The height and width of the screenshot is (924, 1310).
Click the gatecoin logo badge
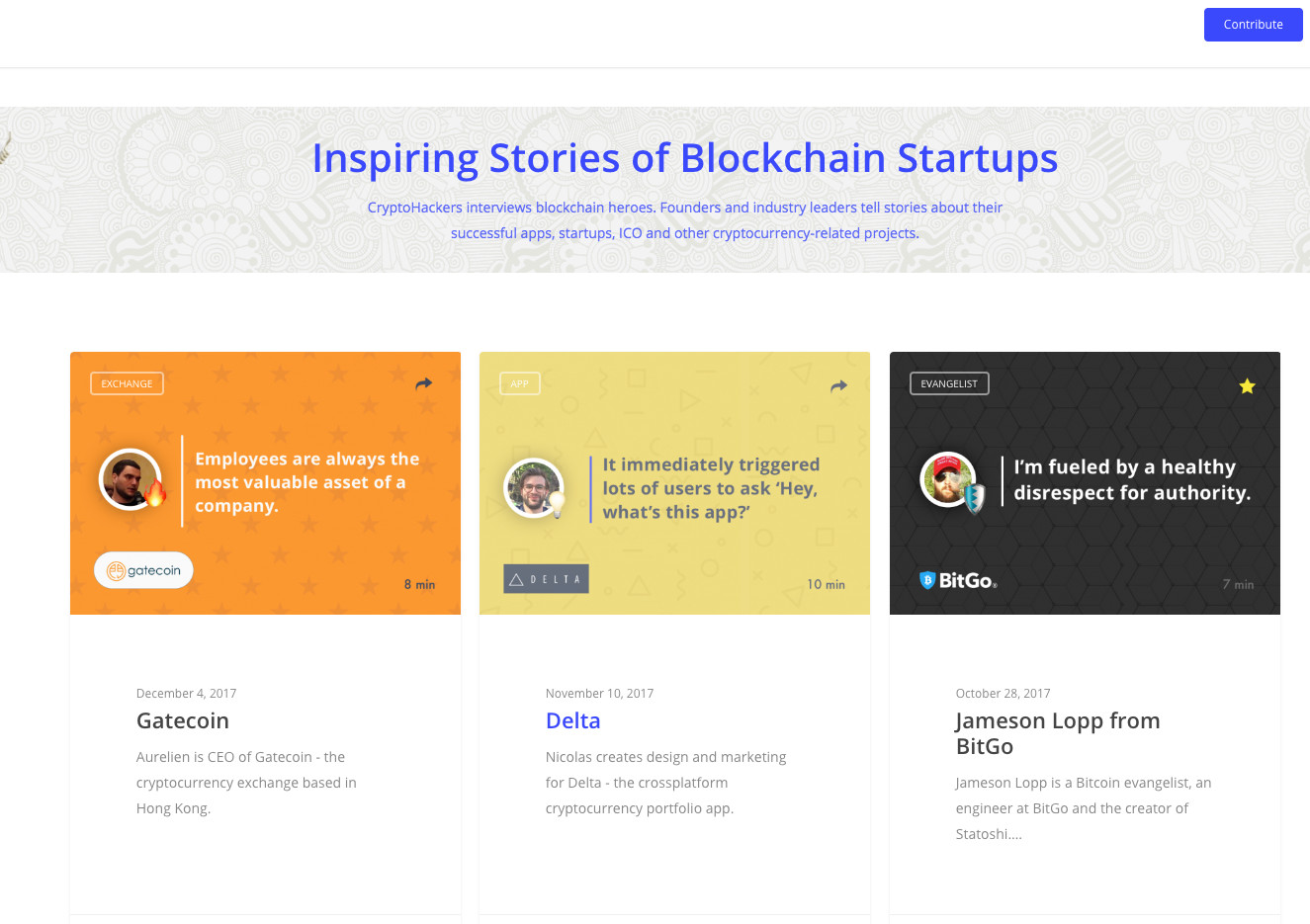144,570
